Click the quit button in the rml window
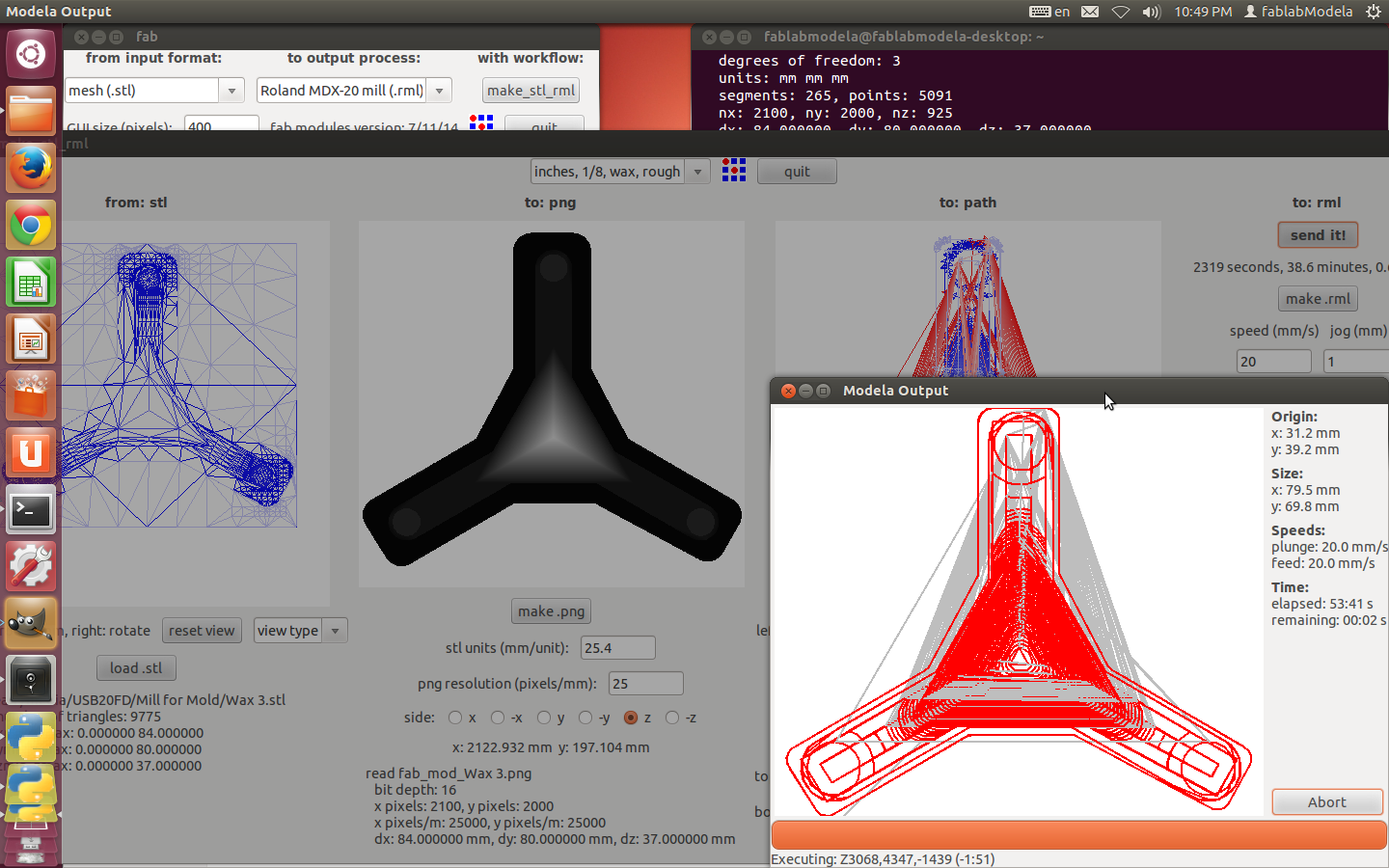 [797, 172]
